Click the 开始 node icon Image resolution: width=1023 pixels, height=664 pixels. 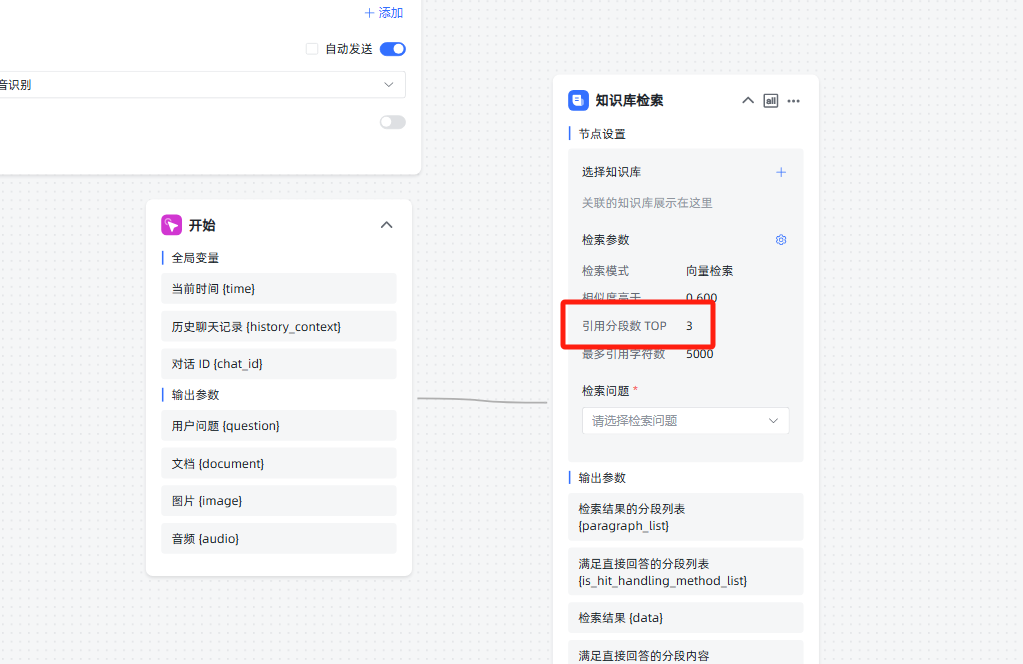[172, 225]
